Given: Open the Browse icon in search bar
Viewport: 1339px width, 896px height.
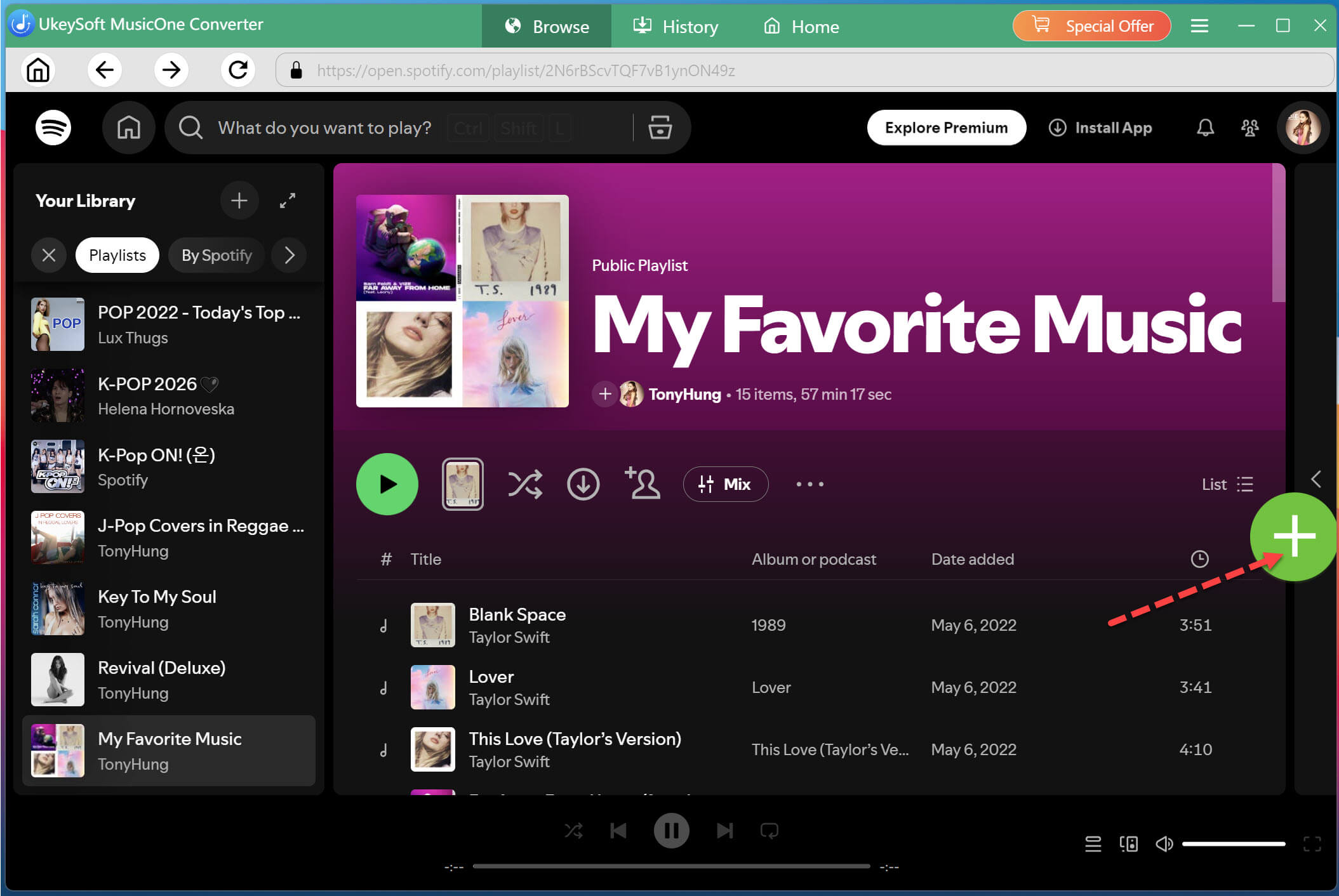Looking at the screenshot, I should [x=660, y=128].
